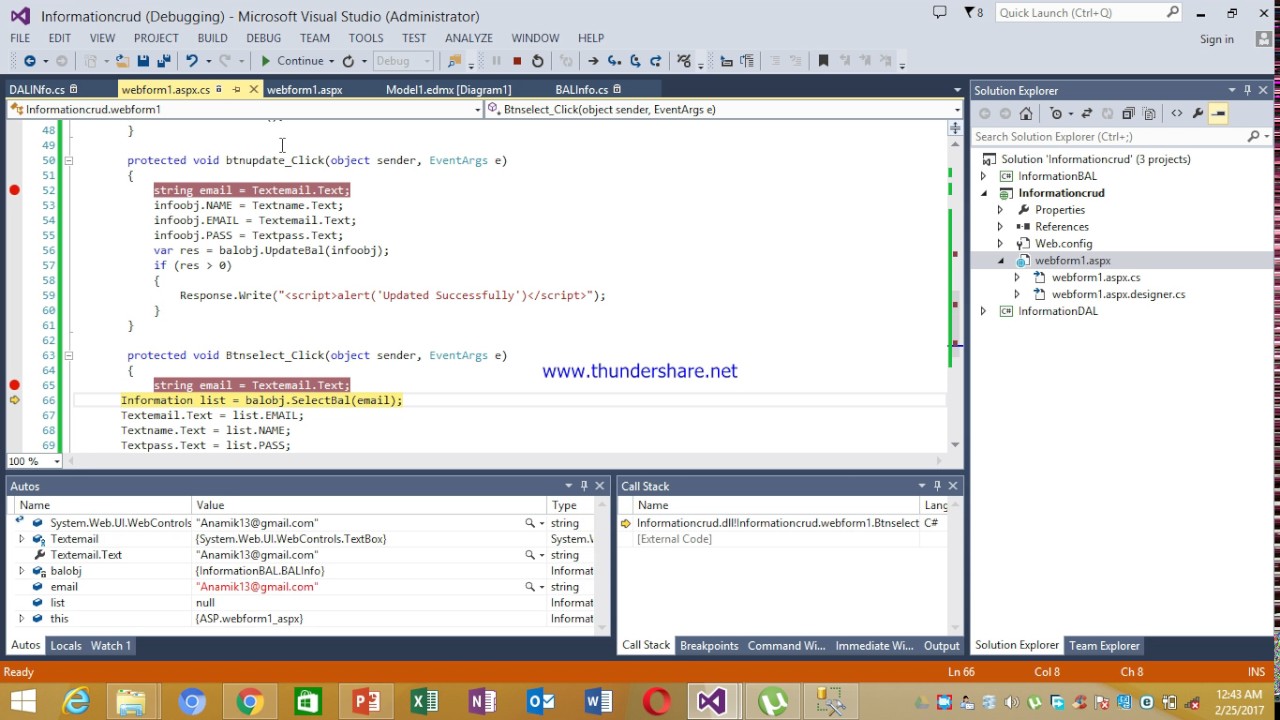
Task: Expand the InformationBAL project node
Action: click(984, 176)
